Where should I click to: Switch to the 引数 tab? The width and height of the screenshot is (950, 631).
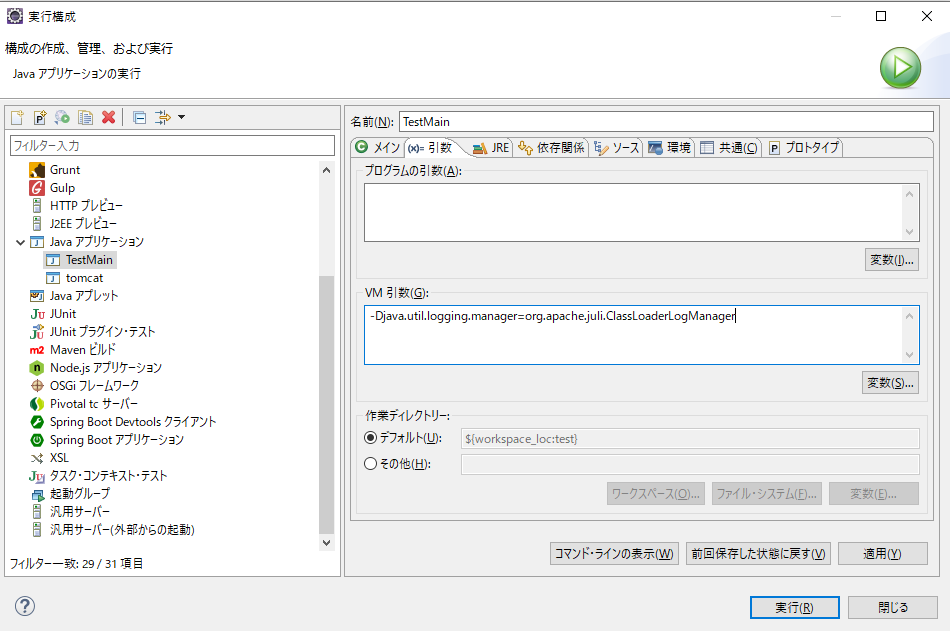[x=431, y=147]
